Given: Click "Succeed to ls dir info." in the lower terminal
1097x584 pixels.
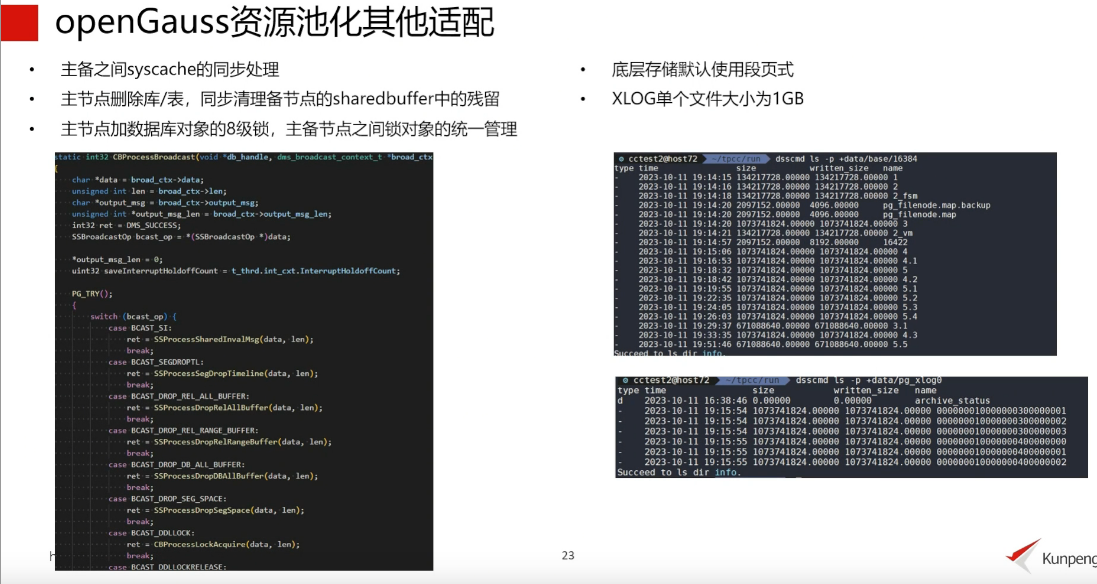Looking at the screenshot, I should [x=679, y=473].
